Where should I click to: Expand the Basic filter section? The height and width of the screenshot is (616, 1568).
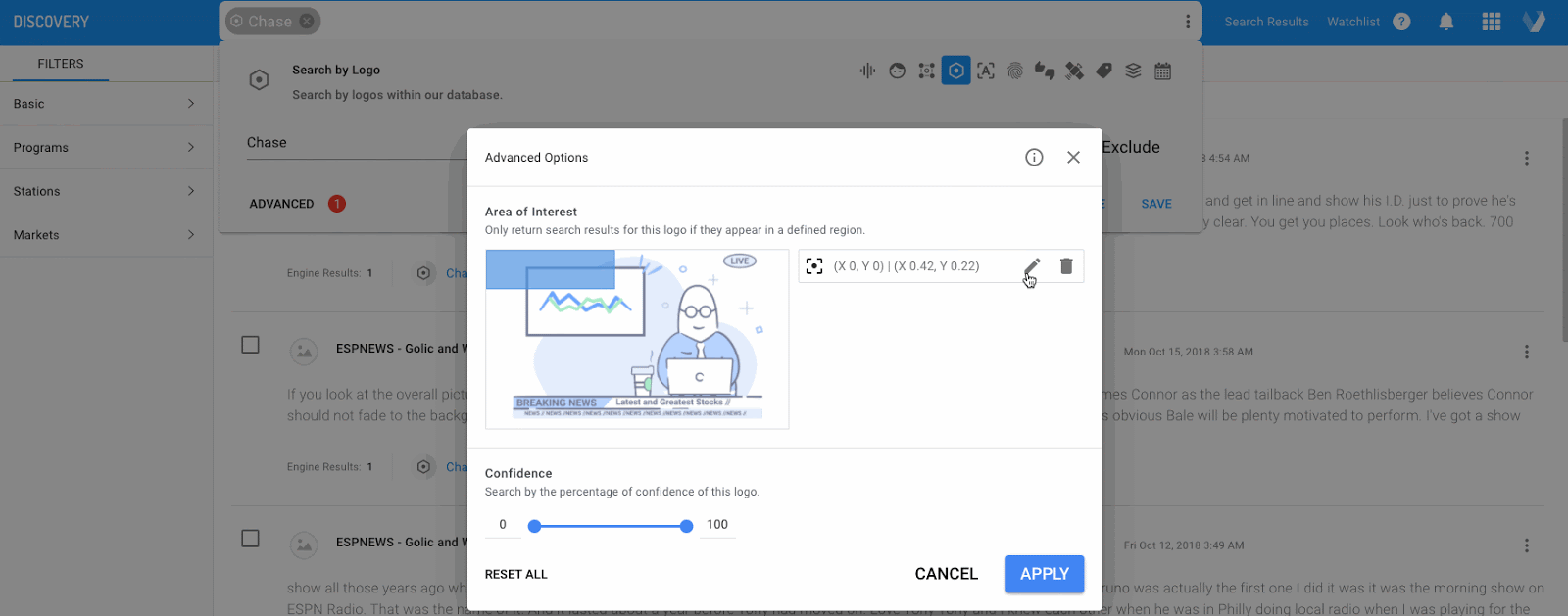[x=106, y=104]
